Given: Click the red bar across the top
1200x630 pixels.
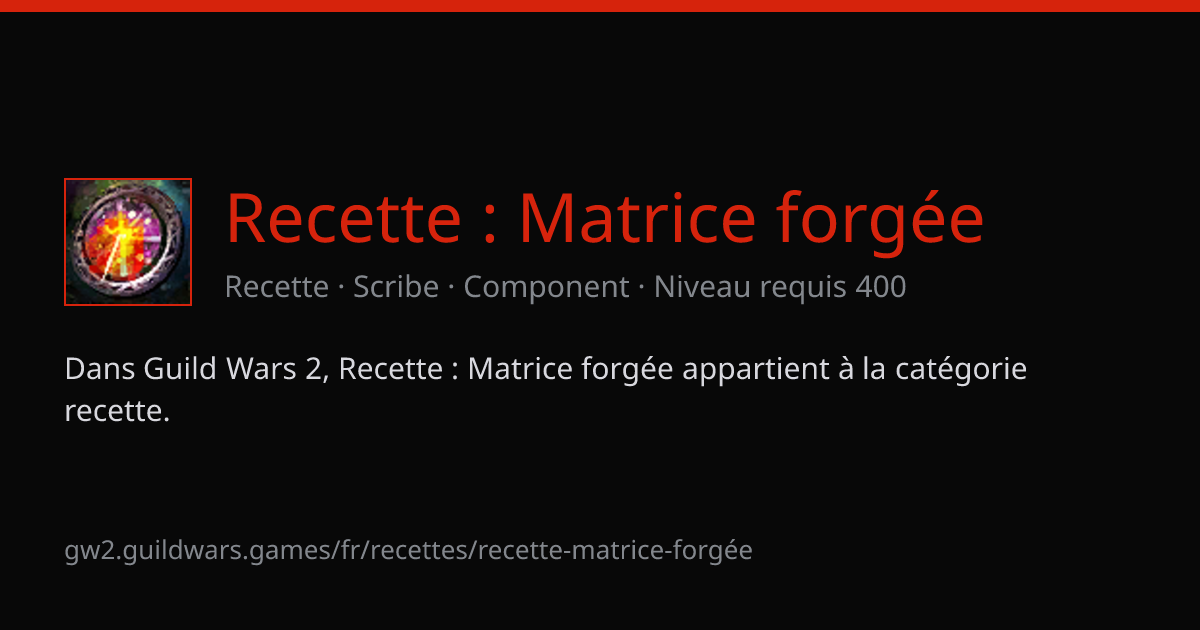Looking at the screenshot, I should [600, 6].
